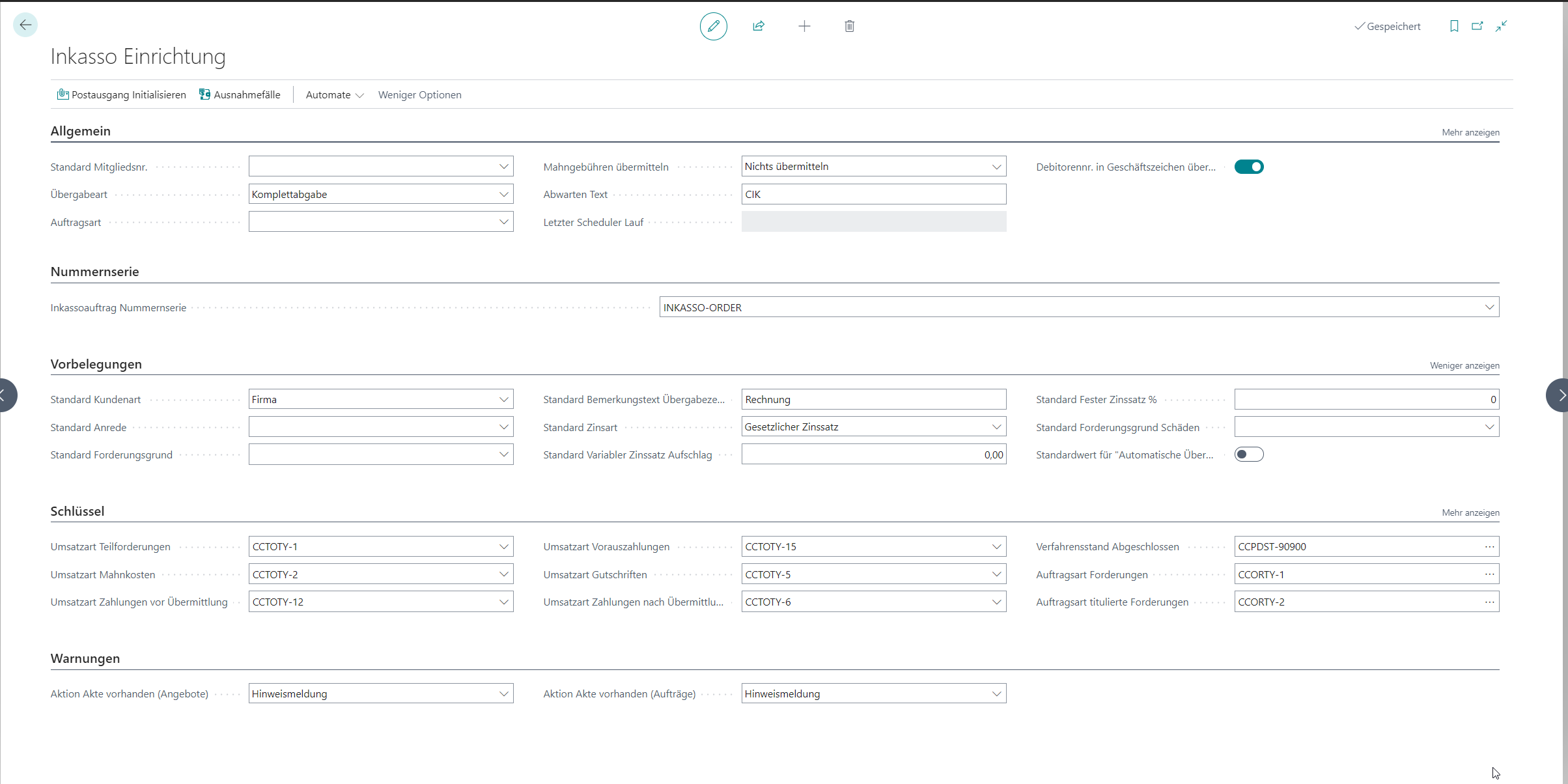Click the collapse arrows icon
Image resolution: width=1568 pixels, height=784 pixels.
click(x=1502, y=26)
